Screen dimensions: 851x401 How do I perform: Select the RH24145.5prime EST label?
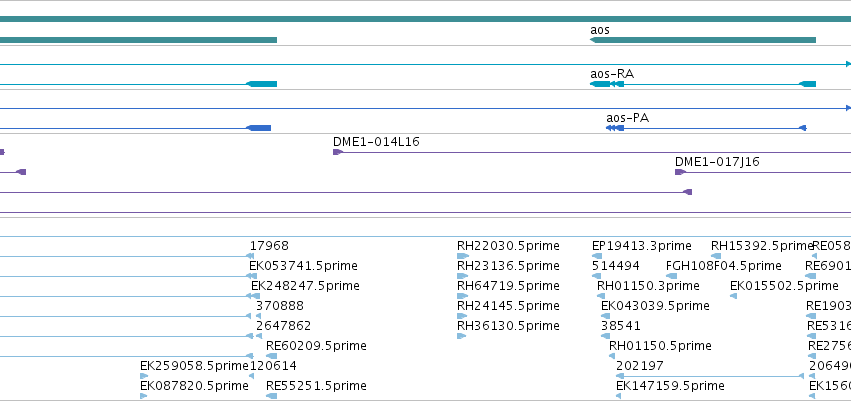[x=508, y=306]
